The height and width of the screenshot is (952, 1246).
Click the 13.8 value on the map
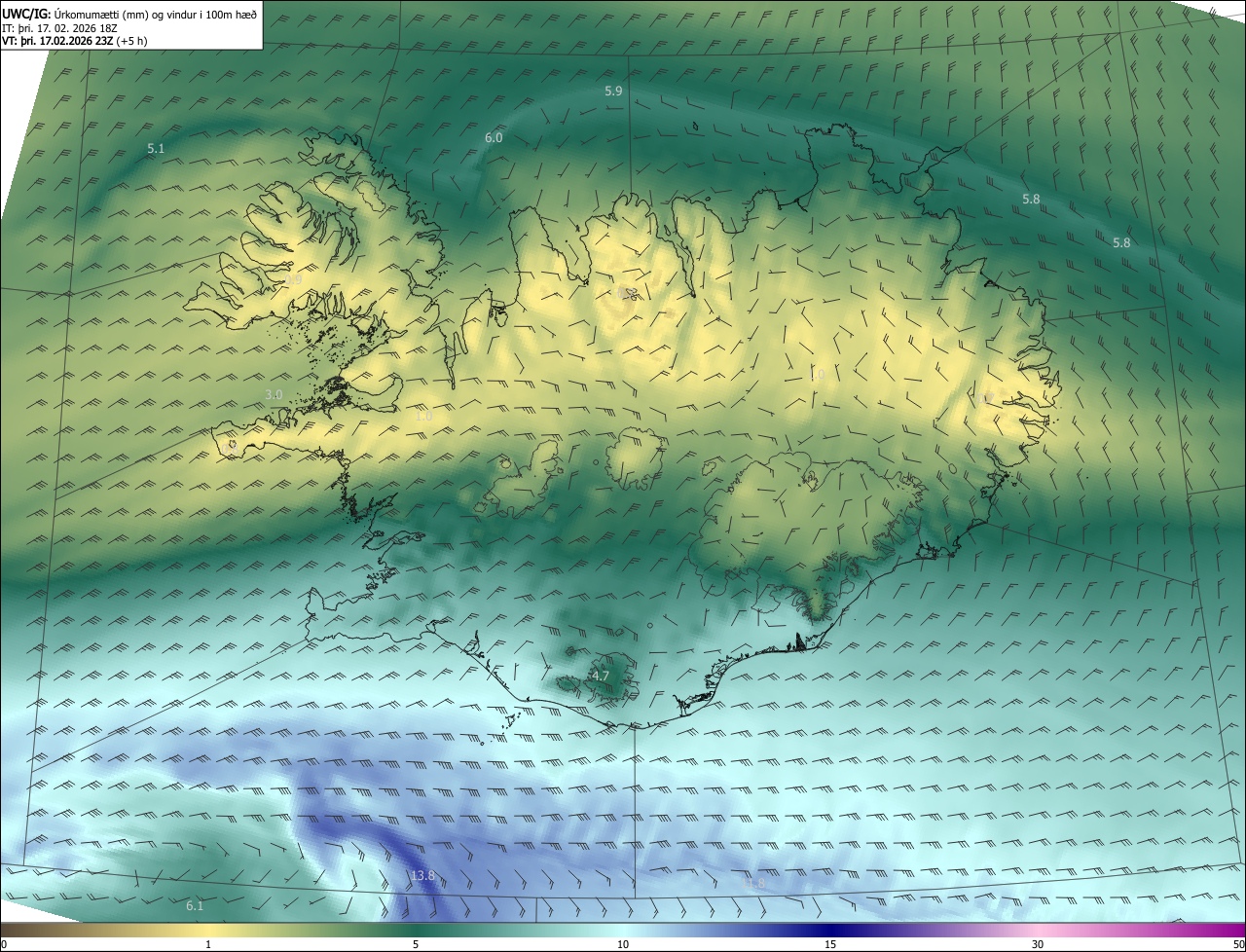[x=422, y=876]
